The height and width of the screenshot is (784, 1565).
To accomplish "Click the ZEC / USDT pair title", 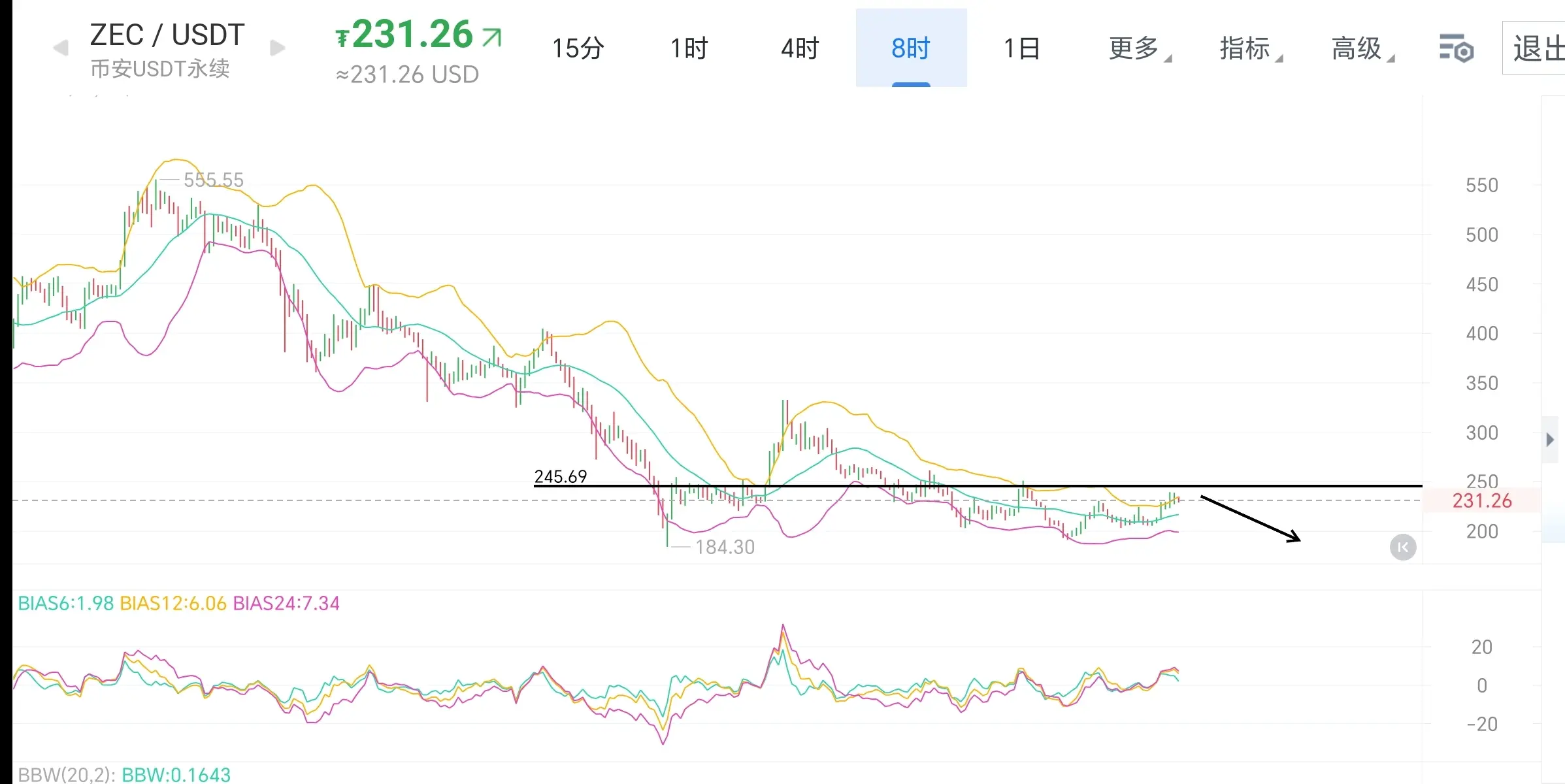I will click(167, 35).
